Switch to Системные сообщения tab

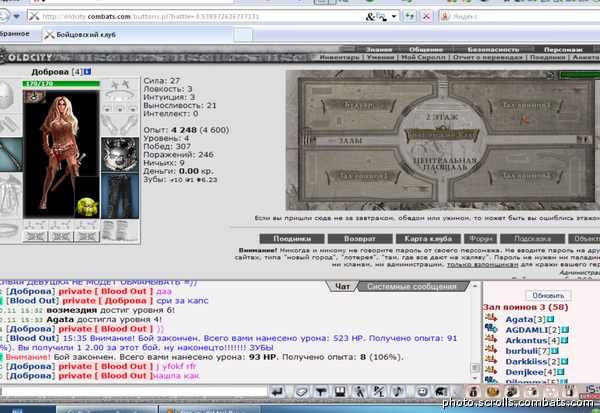pos(412,286)
